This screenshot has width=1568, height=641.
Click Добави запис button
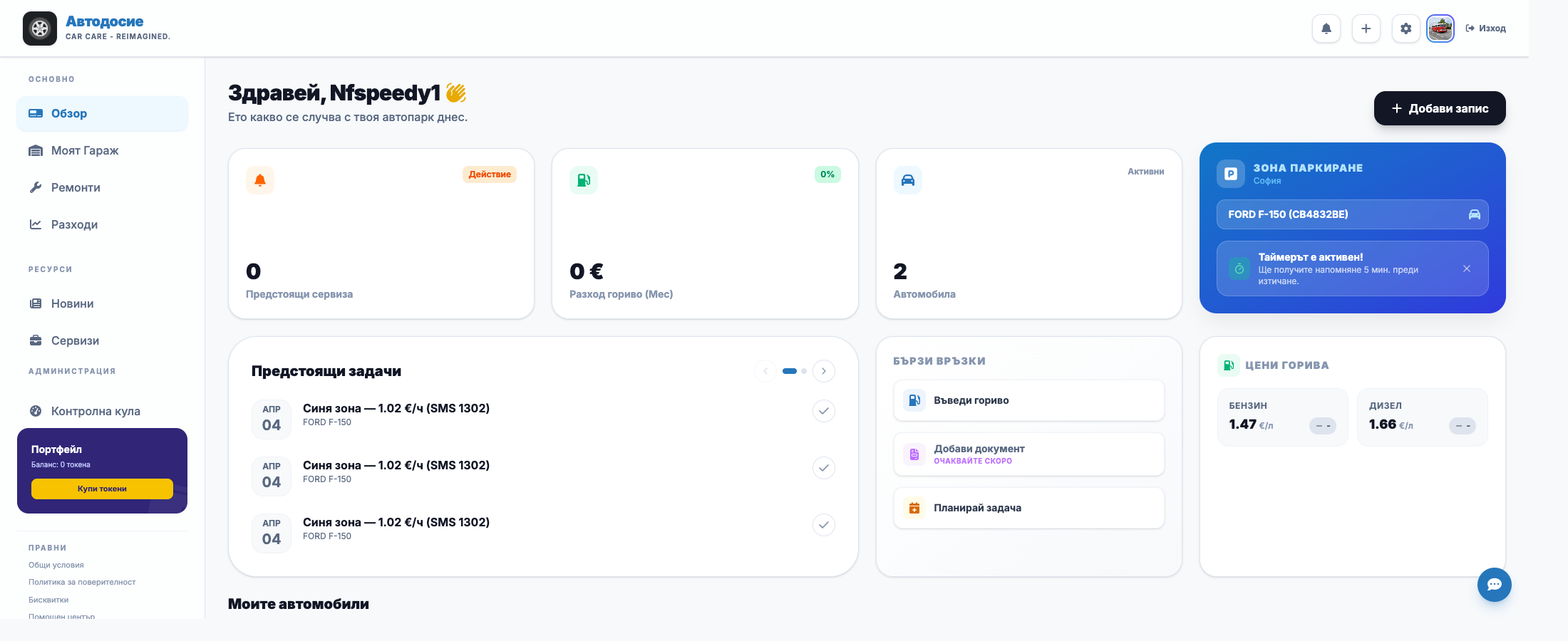pos(1440,108)
